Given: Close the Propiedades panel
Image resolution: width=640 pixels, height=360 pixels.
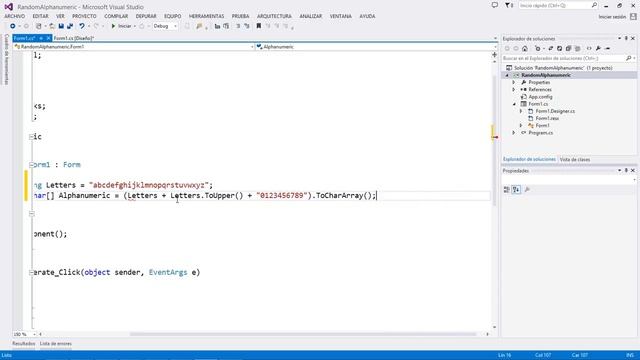Looking at the screenshot, I should 633,171.
